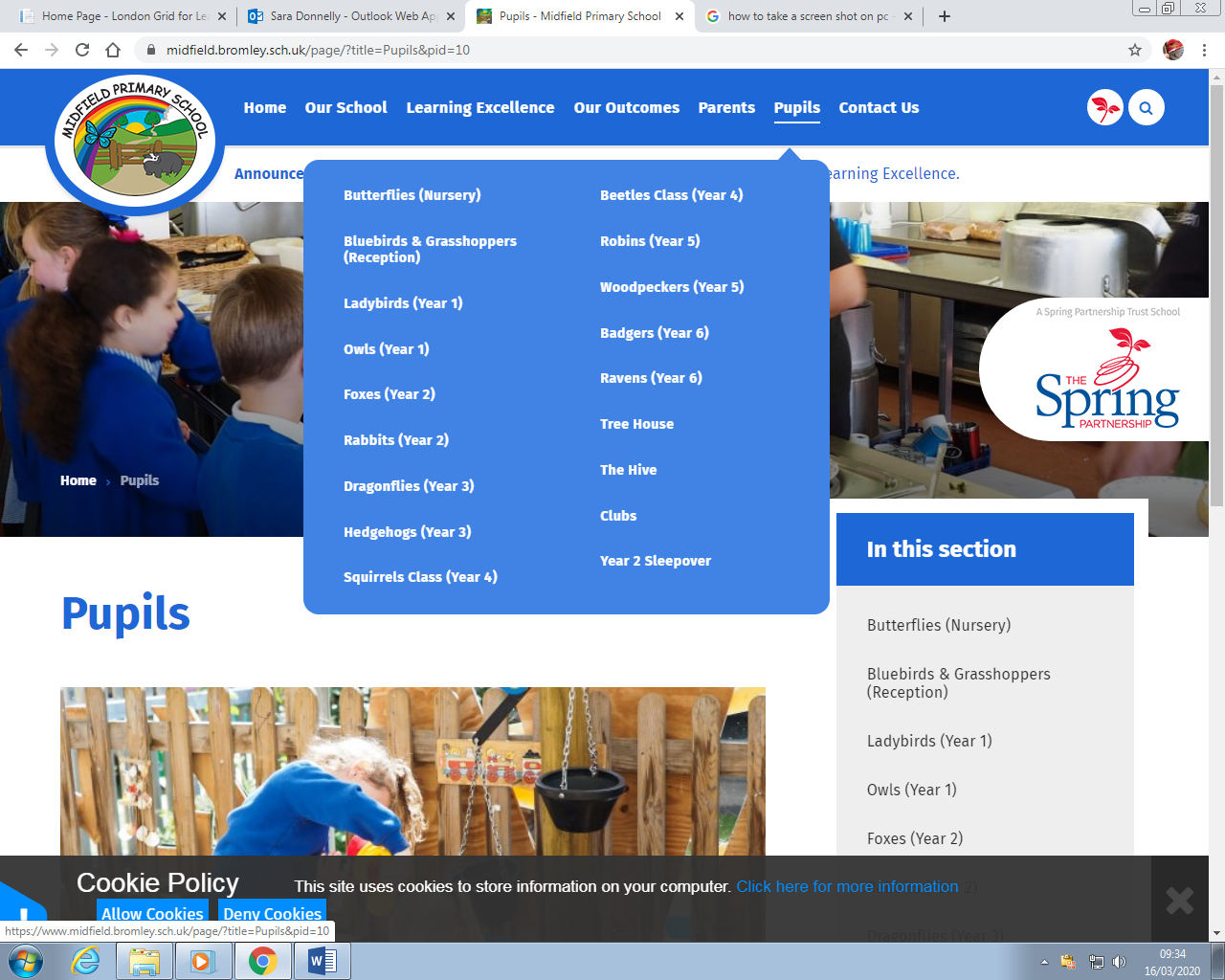Open Chrome three-dot menu

pos(1204,50)
